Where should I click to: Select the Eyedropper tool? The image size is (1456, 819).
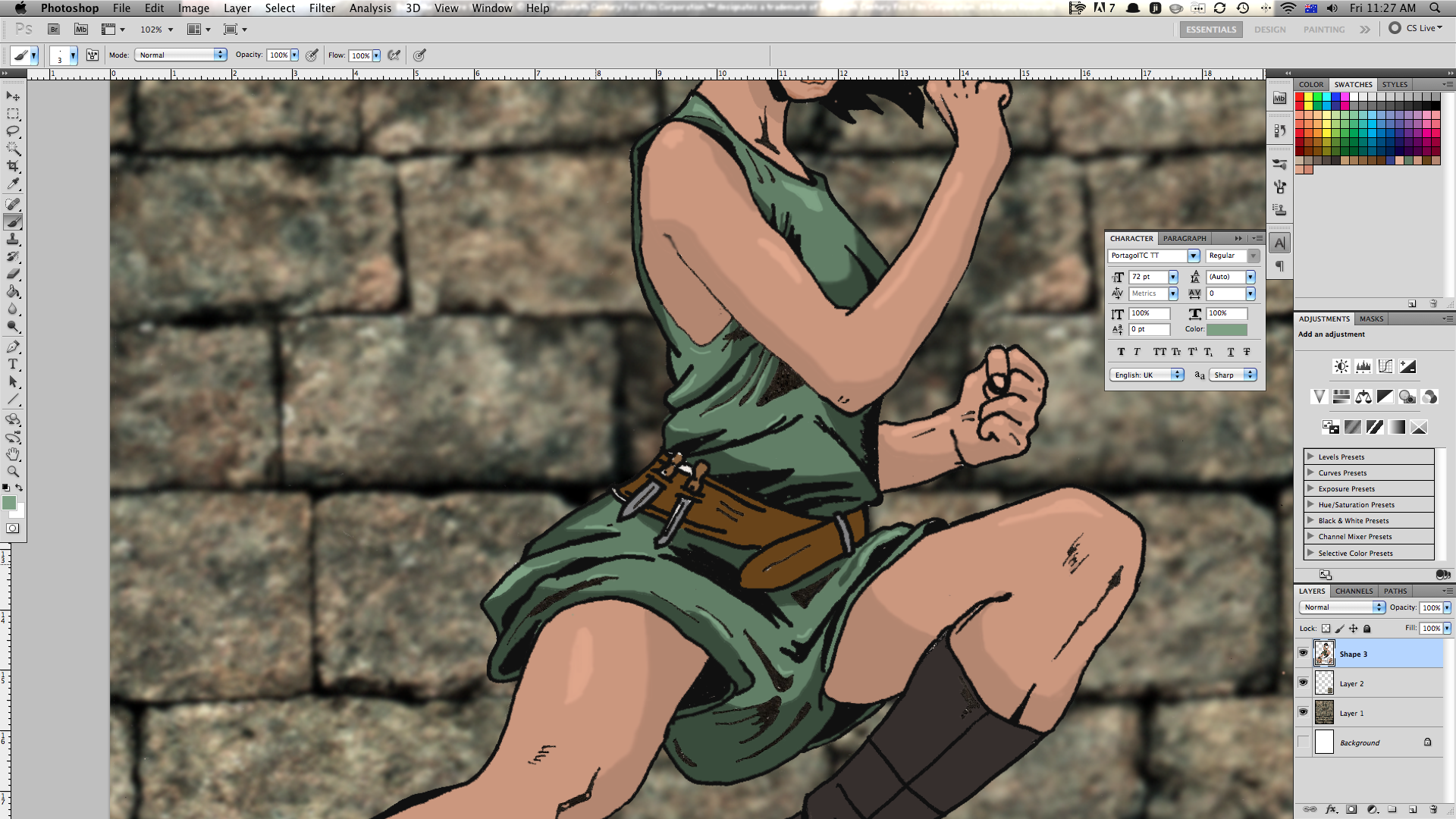13,184
